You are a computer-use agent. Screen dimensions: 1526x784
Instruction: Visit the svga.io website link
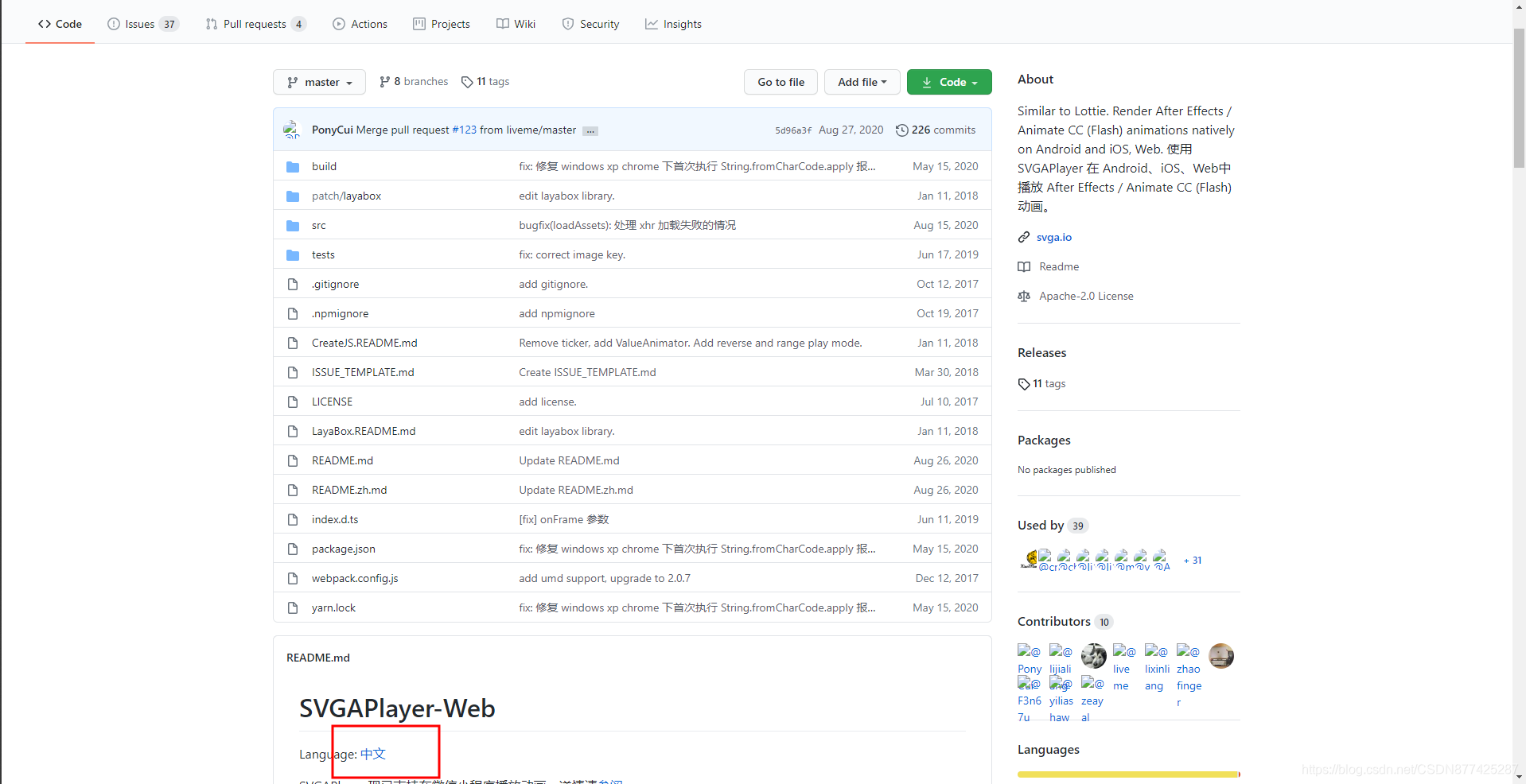tap(1053, 237)
